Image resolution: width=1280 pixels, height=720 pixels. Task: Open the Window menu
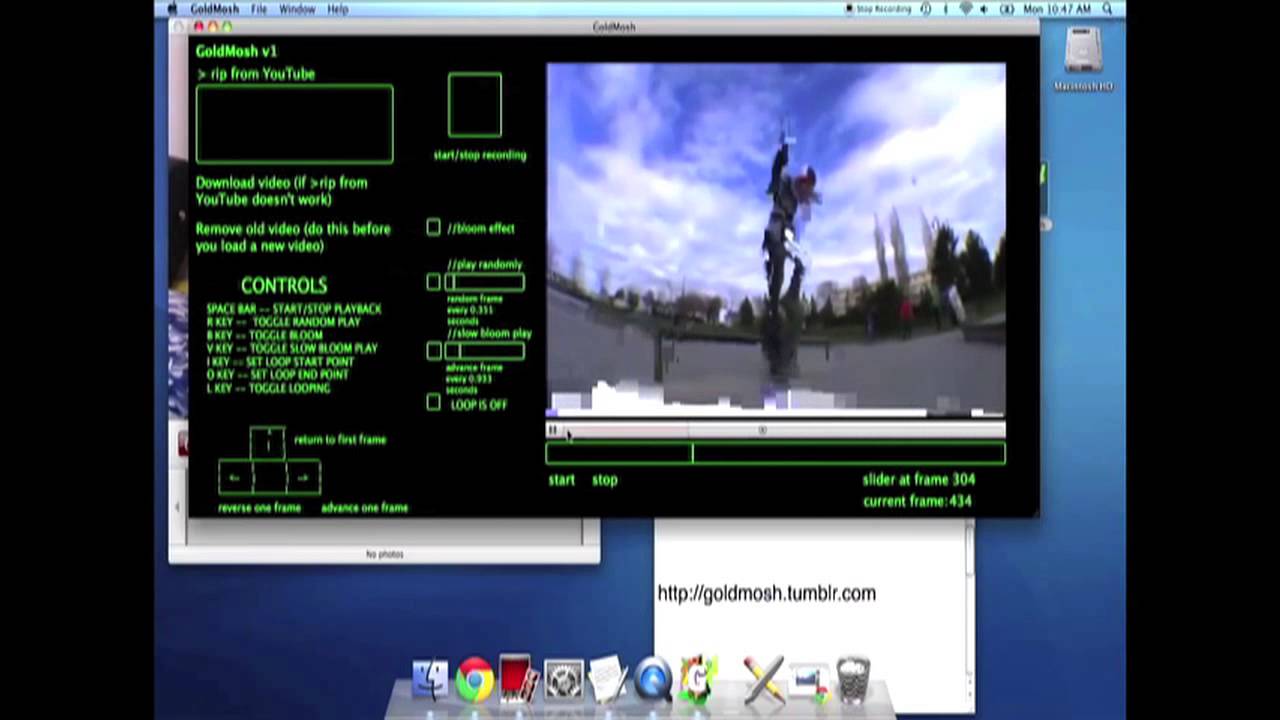[297, 9]
